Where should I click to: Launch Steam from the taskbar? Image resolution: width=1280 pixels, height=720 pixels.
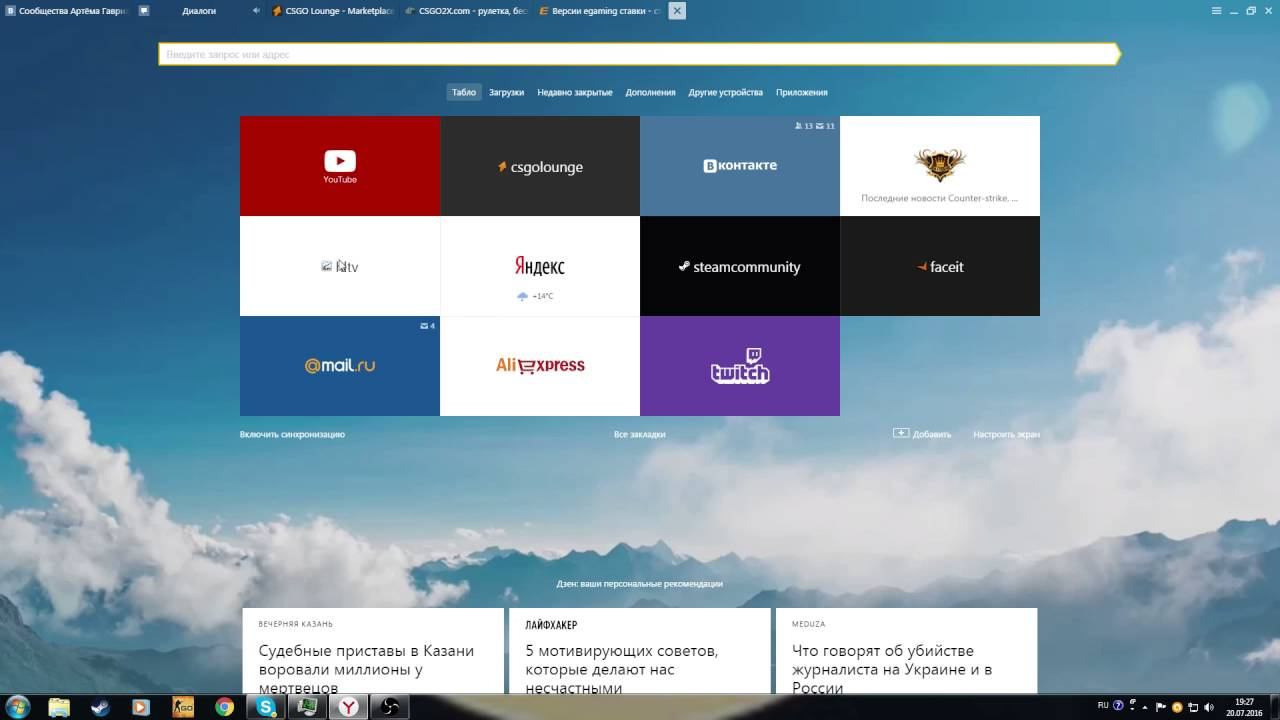(x=100, y=707)
